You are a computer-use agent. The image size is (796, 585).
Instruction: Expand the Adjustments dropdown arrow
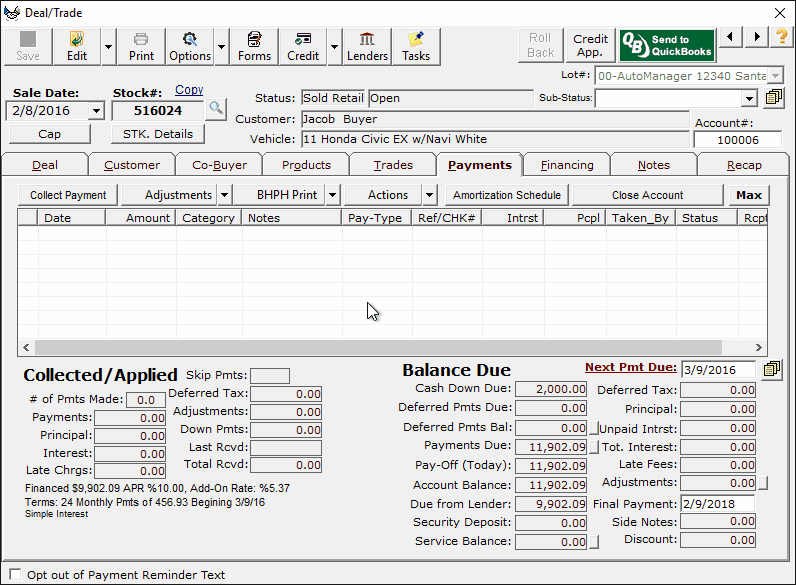tap(225, 195)
